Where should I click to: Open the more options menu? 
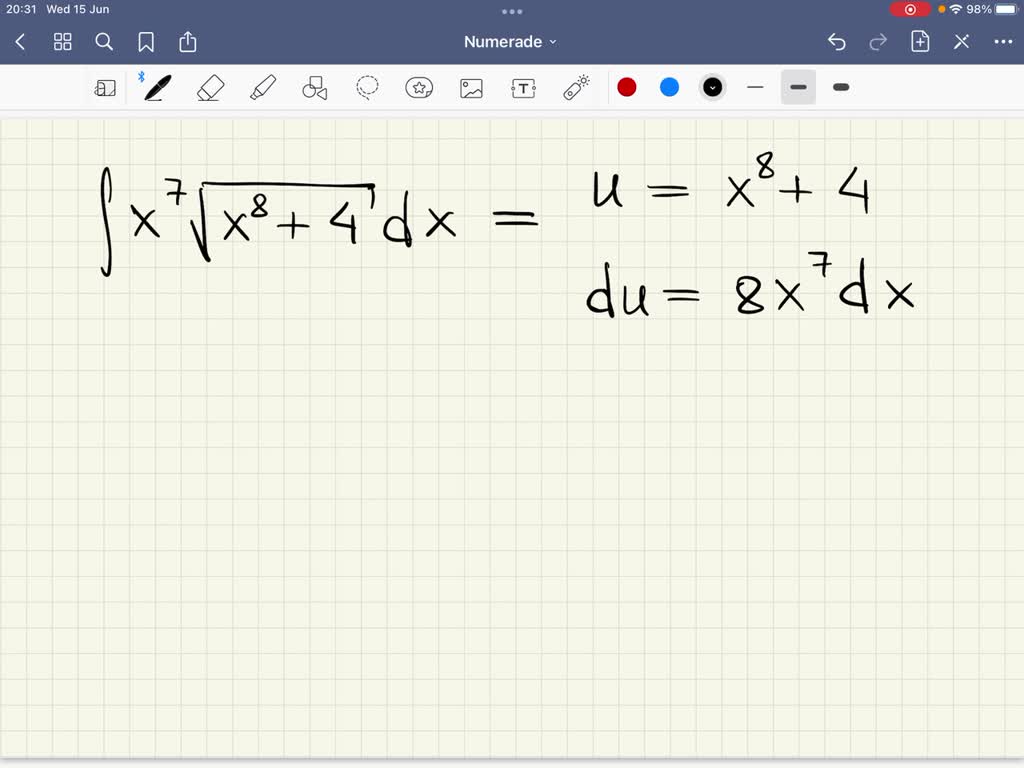(x=1003, y=42)
